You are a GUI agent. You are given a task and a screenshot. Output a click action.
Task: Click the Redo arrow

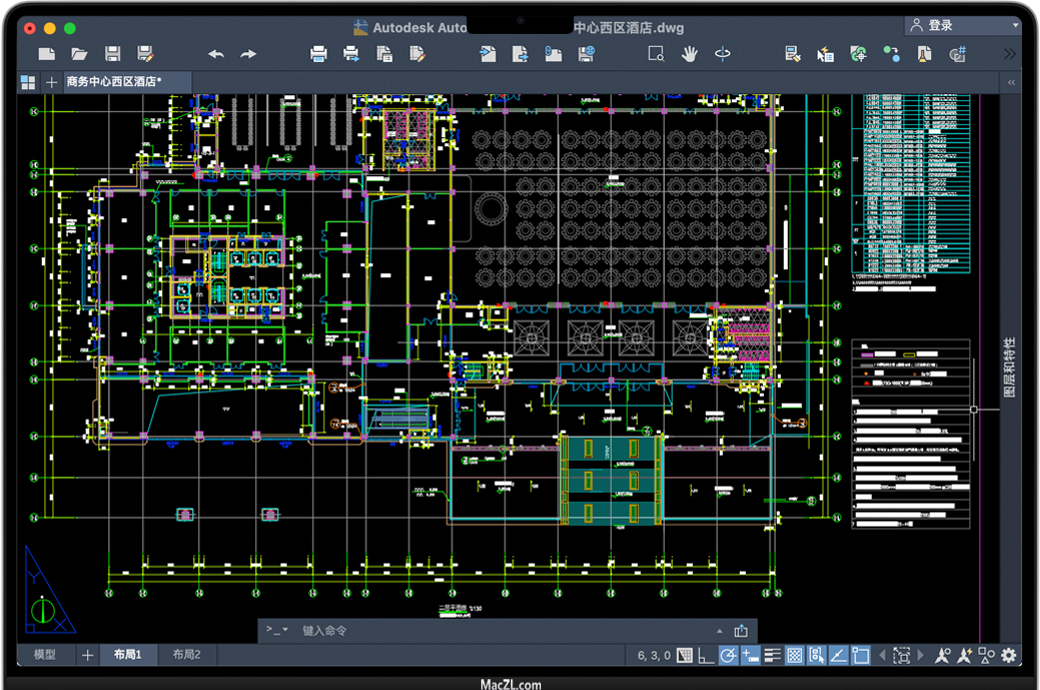[248, 54]
